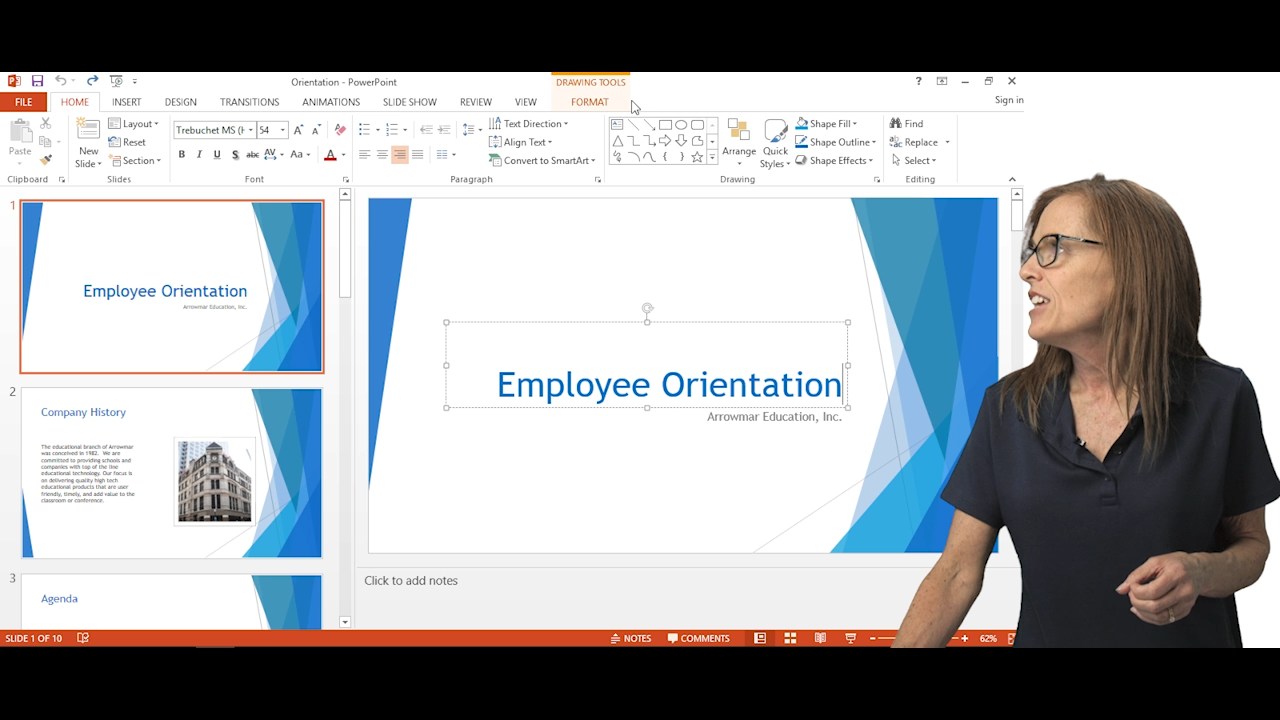This screenshot has height=720, width=1280.
Task: Toggle text Shadow formatting
Action: click(235, 154)
